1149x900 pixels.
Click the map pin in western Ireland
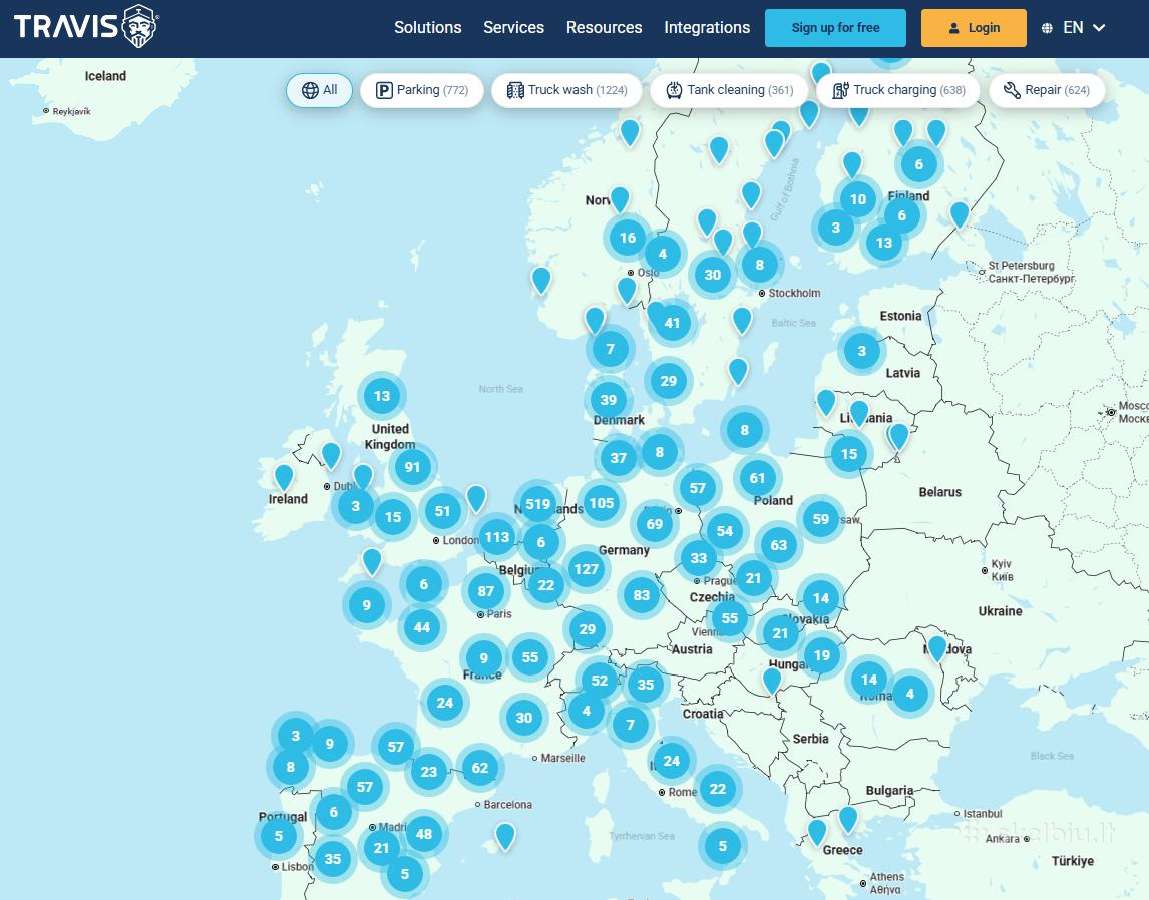point(284,476)
